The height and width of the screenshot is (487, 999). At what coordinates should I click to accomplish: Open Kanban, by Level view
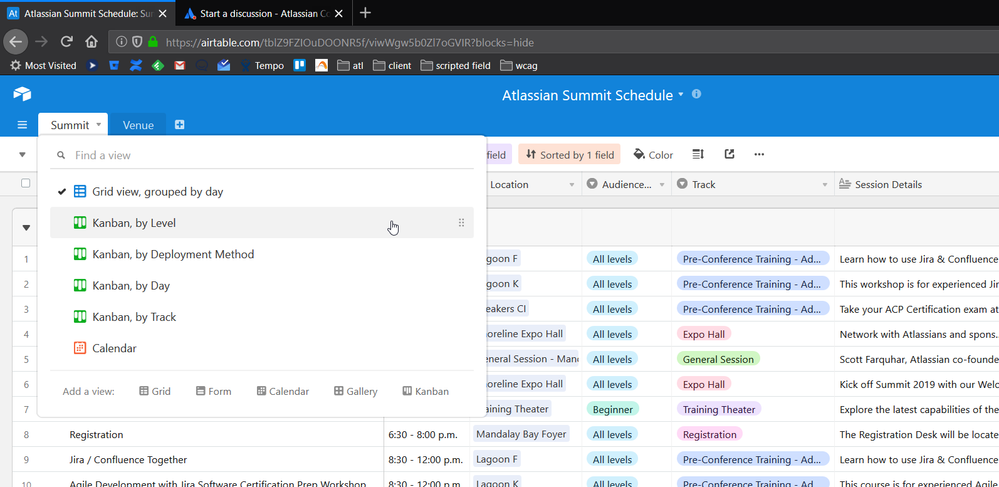pyautogui.click(x=262, y=223)
